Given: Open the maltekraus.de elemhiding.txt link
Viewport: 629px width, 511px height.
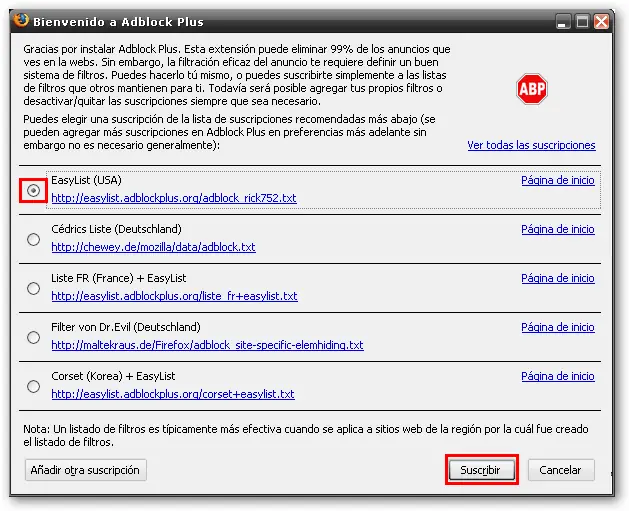Looking at the screenshot, I should pyautogui.click(x=207, y=345).
